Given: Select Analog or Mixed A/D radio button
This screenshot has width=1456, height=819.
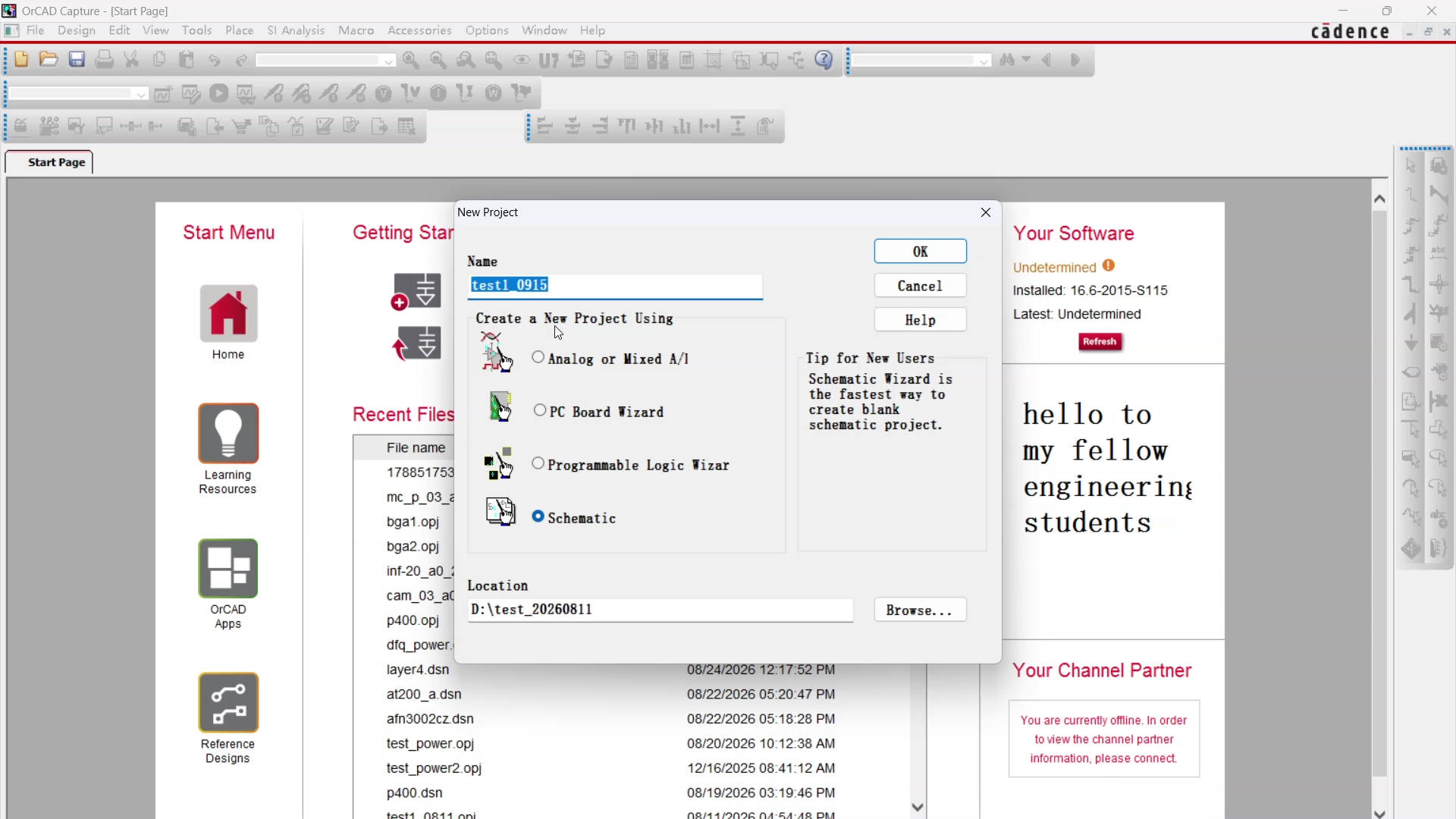Looking at the screenshot, I should tap(538, 357).
